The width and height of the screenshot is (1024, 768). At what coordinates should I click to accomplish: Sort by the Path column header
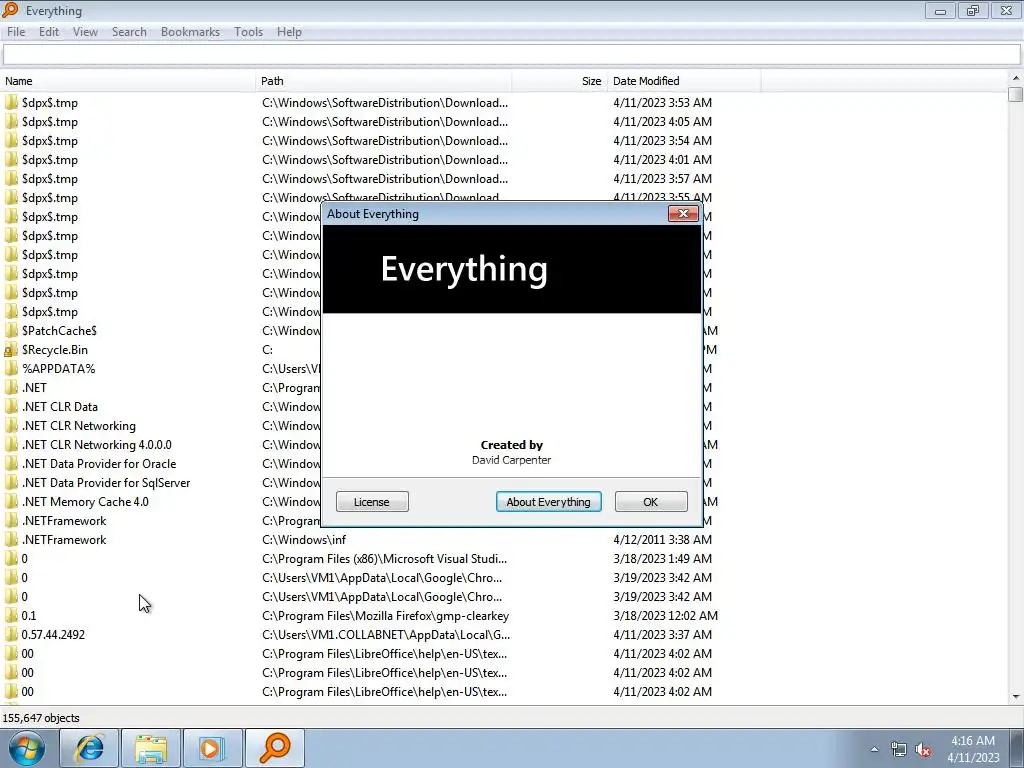383,81
